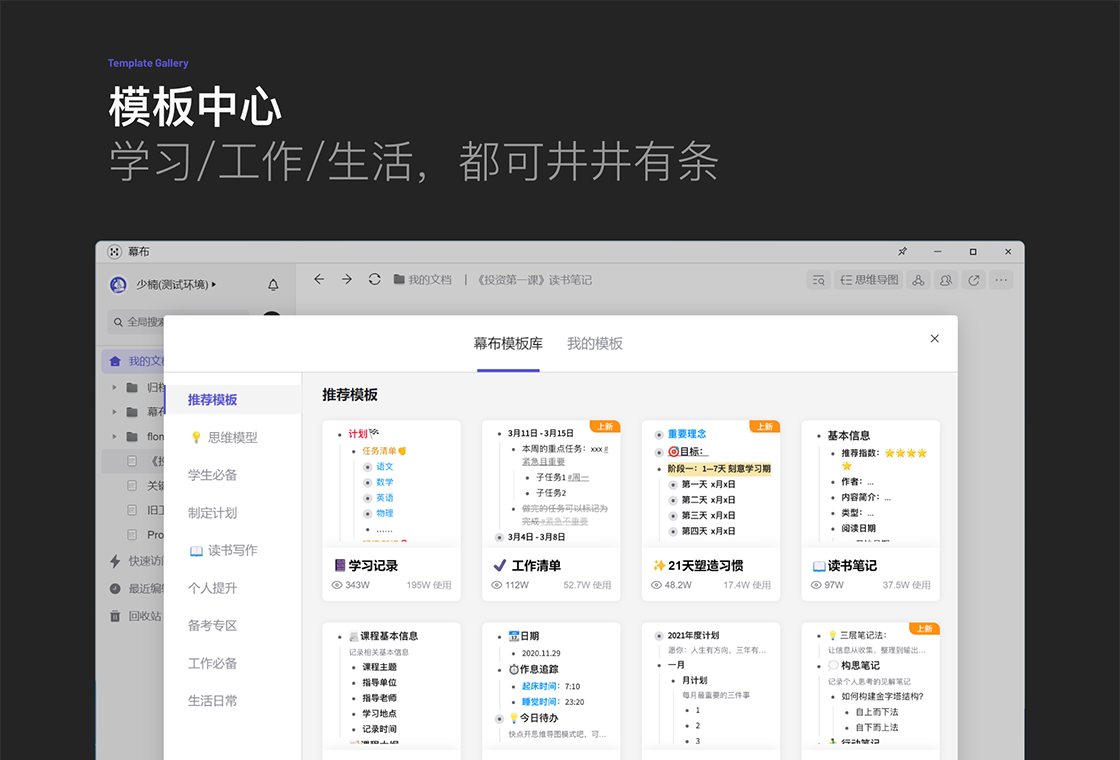Image resolution: width=1120 pixels, height=760 pixels.
Task: Open the 2021年度计划 template preview
Action: tap(711, 691)
